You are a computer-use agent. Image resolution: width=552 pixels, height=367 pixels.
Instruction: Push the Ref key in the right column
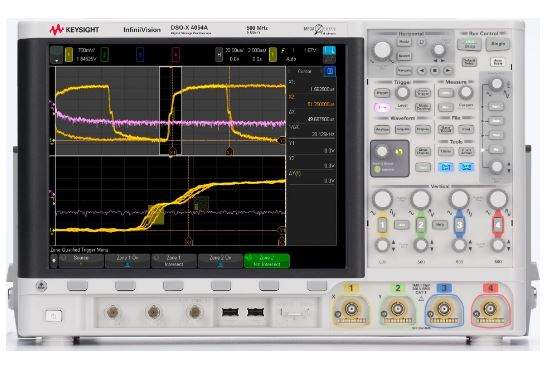[496, 150]
